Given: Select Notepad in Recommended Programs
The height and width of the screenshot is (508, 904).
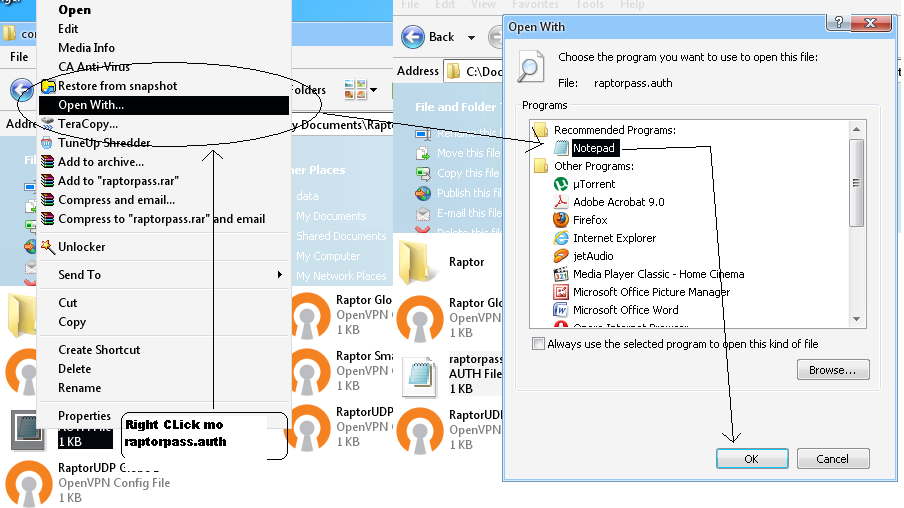Looking at the screenshot, I should [594, 148].
